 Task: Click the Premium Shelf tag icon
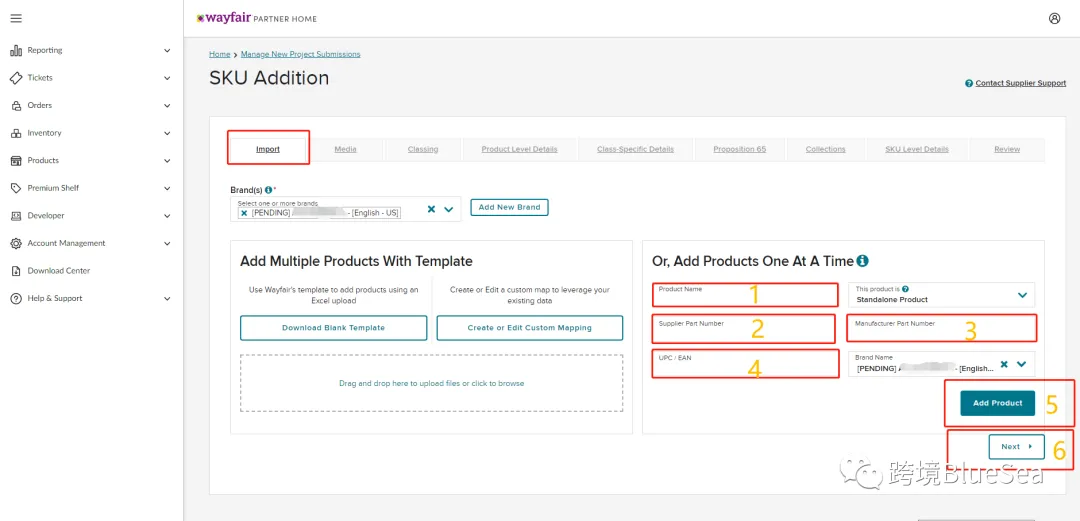[16, 188]
